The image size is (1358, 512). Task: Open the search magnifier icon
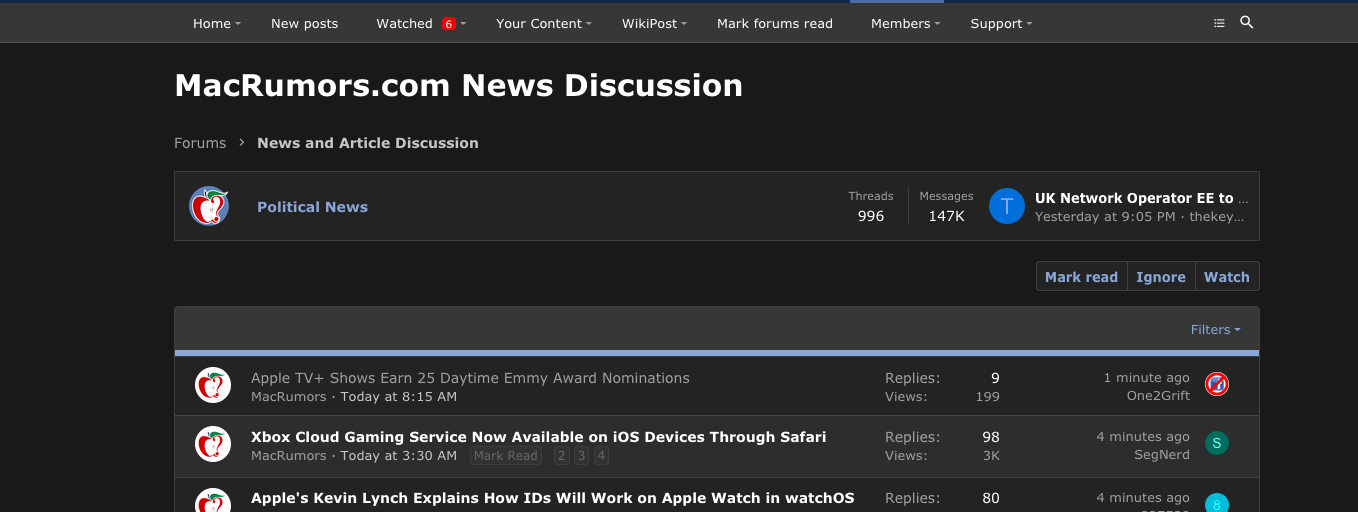(1246, 22)
